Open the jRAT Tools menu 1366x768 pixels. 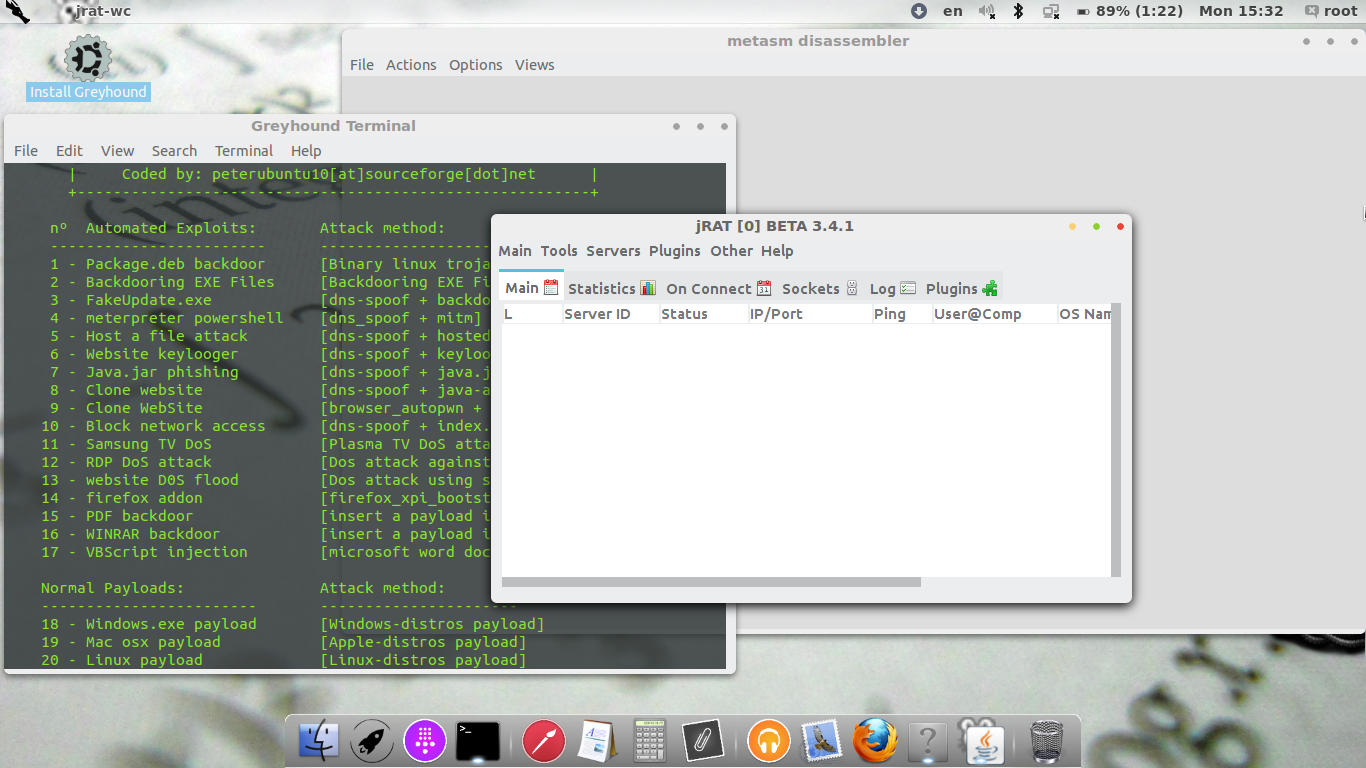[x=559, y=251]
